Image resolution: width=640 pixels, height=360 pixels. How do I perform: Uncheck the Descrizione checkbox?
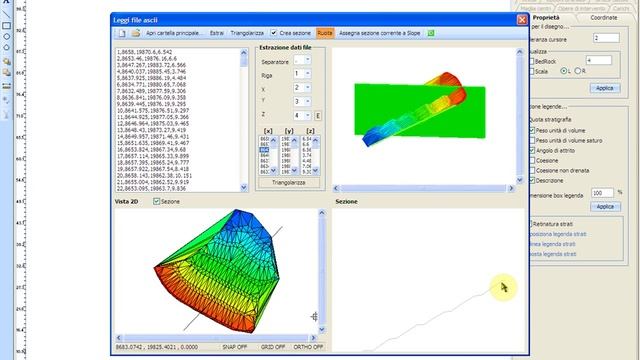point(531,180)
